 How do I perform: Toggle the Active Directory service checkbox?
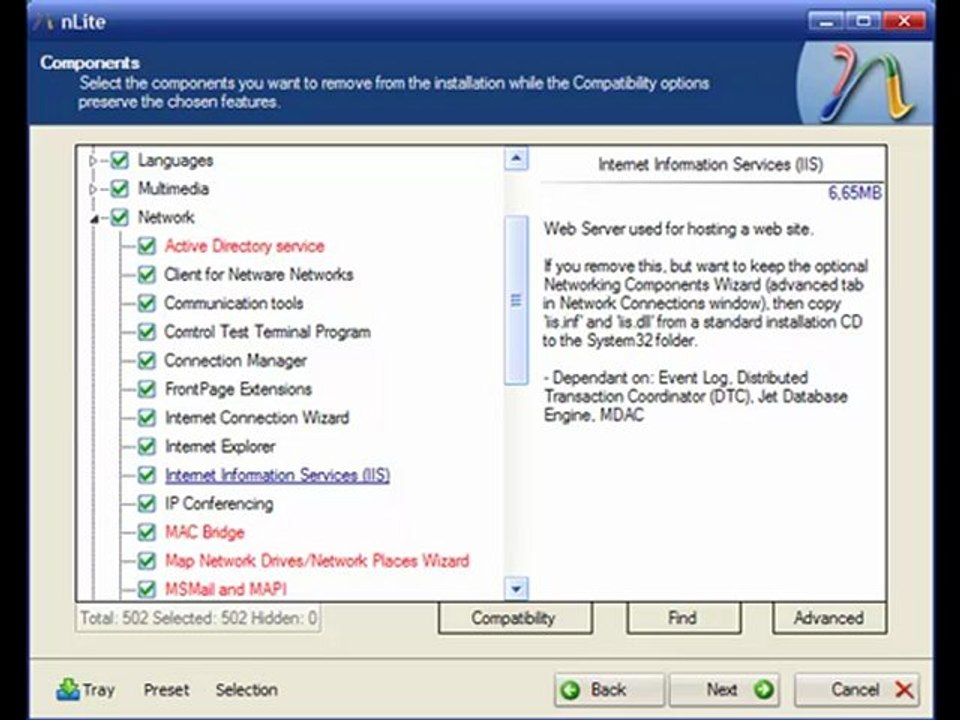pyautogui.click(x=146, y=246)
